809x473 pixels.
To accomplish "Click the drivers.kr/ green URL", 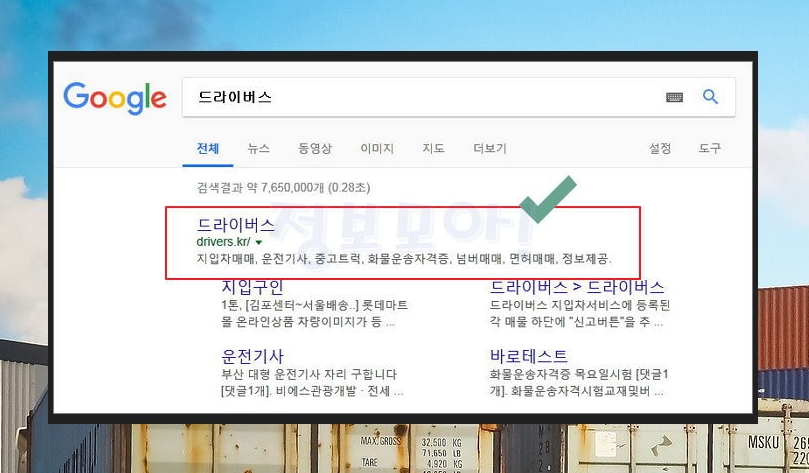I will click(x=223, y=241).
